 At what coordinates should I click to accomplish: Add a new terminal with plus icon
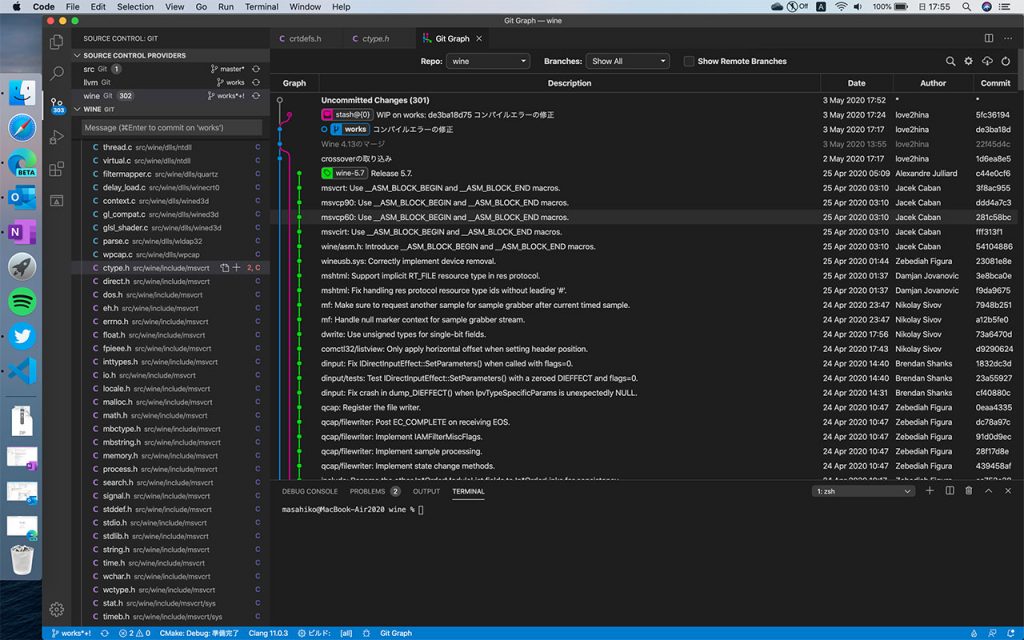pos(929,490)
